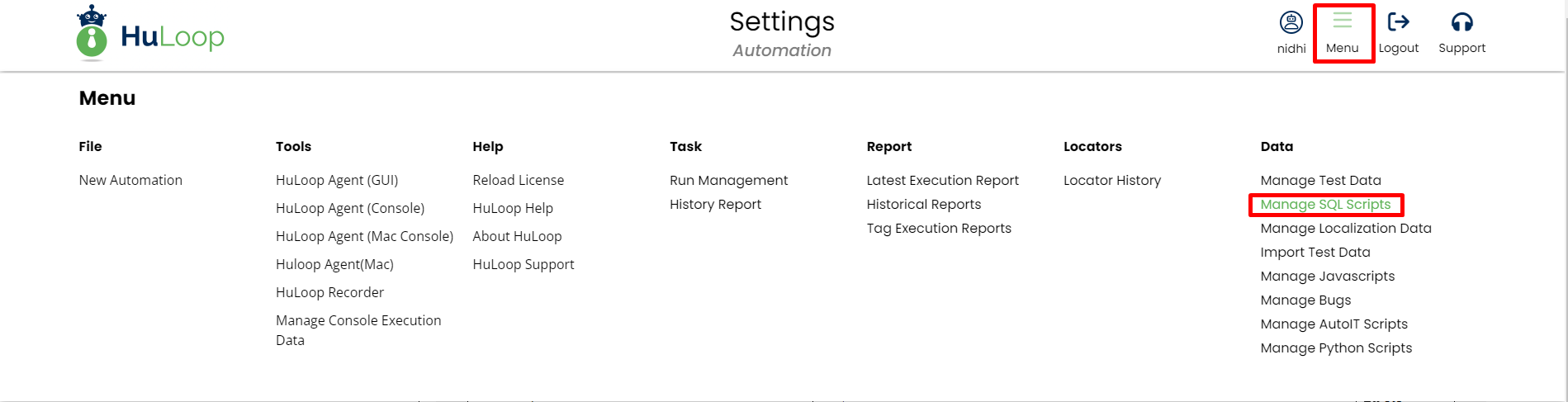
Task: Launch HuLoop Recorder from Tools
Action: click(x=329, y=292)
